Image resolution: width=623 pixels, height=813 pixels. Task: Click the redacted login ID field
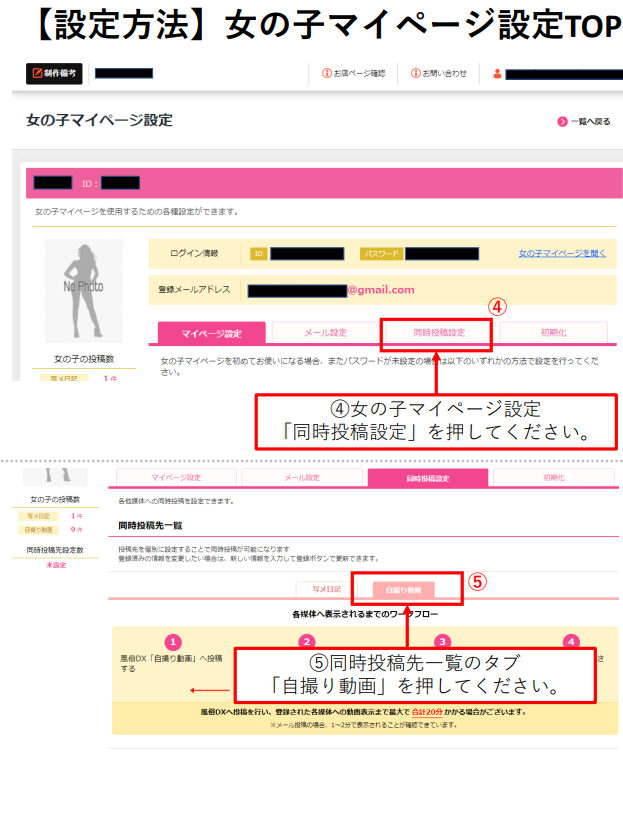tap(307, 254)
